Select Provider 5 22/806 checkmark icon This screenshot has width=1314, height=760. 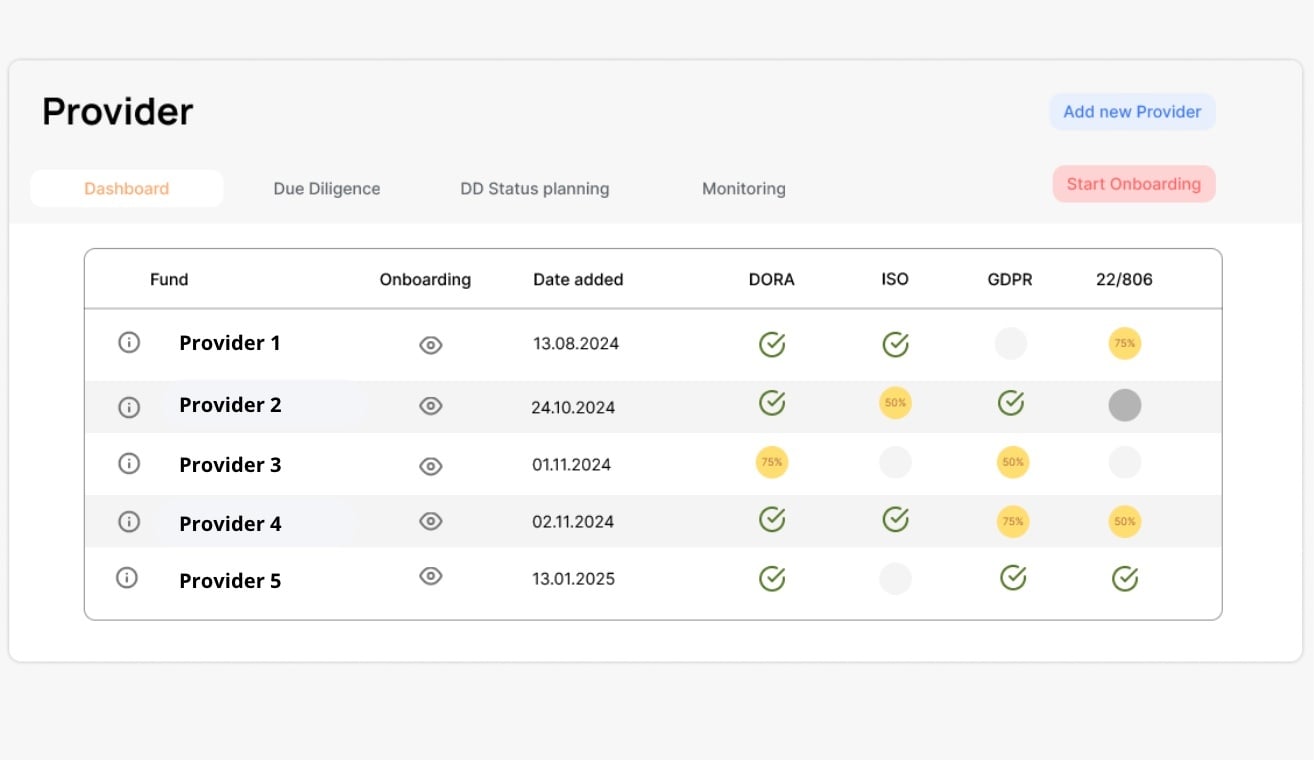1125,578
